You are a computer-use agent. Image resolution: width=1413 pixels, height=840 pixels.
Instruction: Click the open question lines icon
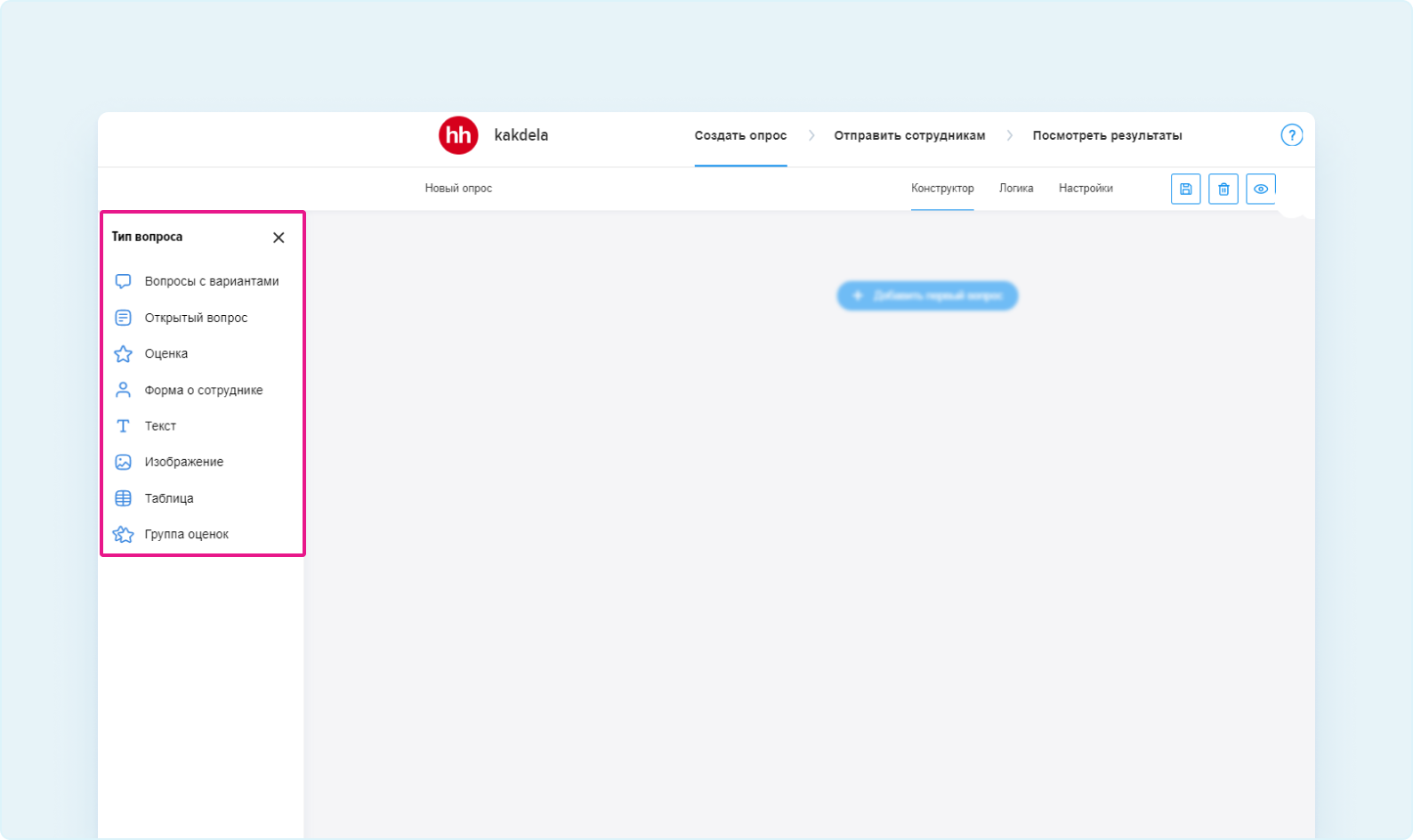pos(123,318)
